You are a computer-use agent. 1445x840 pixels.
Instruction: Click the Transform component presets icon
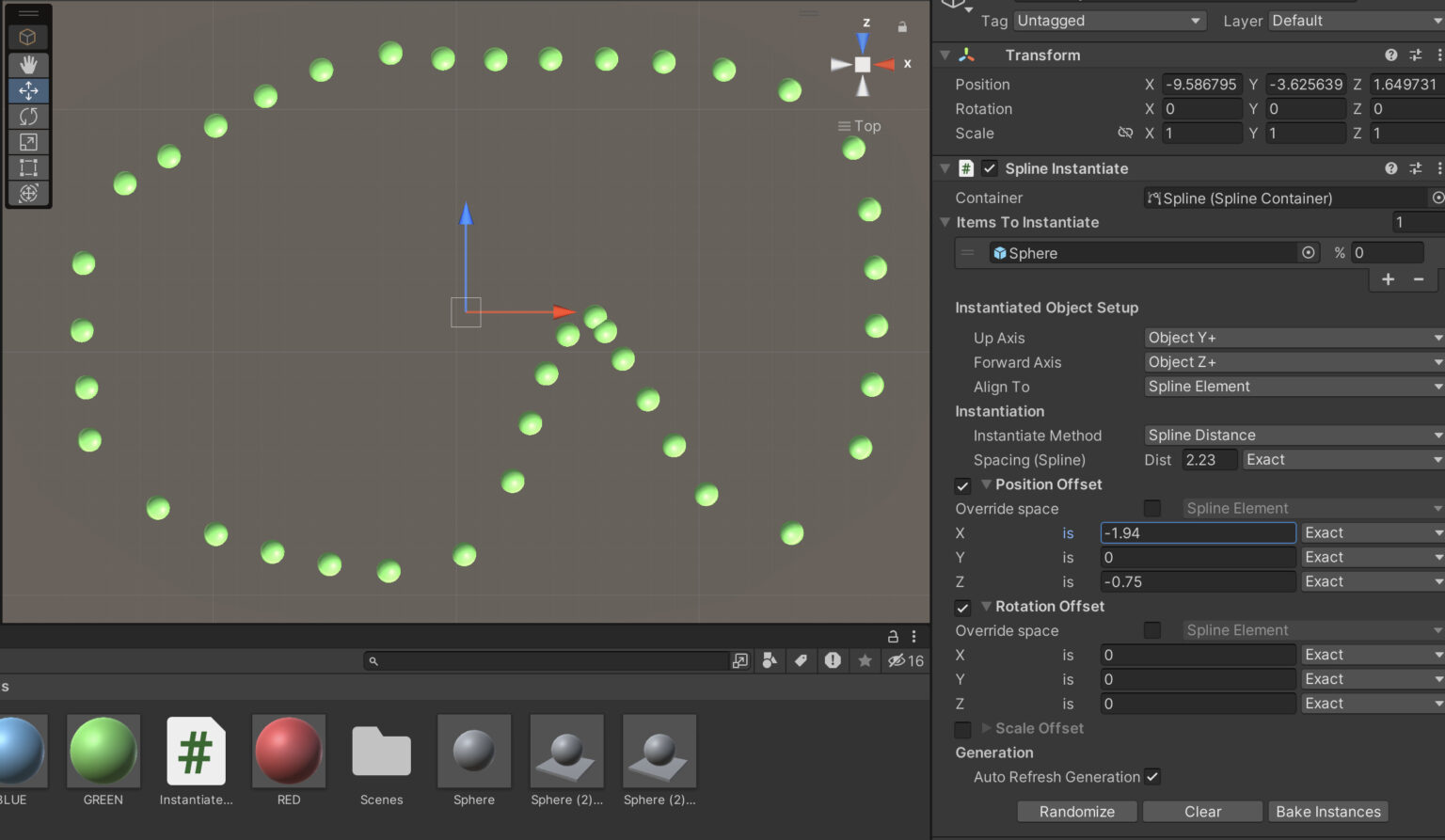tap(1416, 55)
